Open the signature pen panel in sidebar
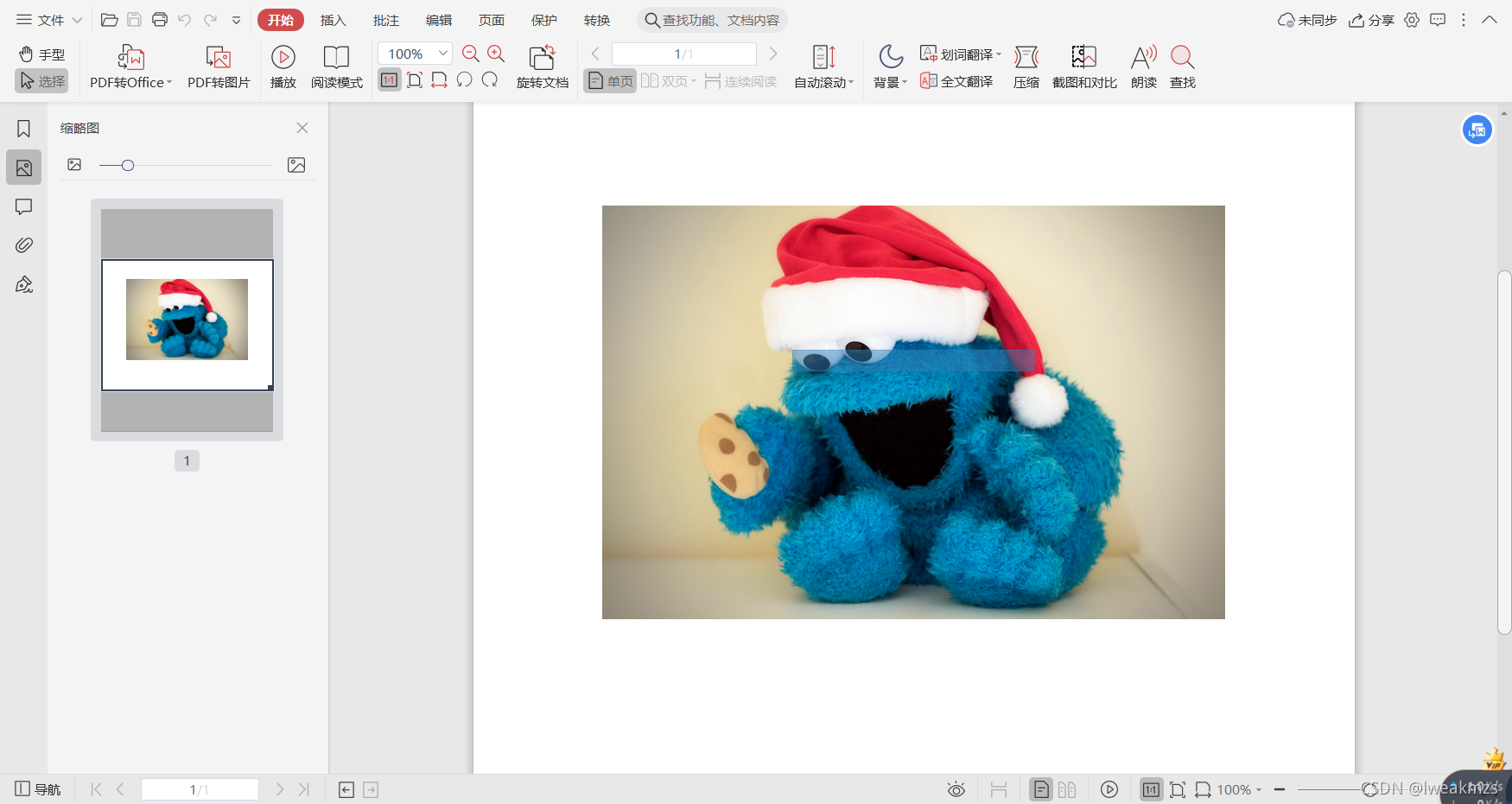Viewport: 1512px width, 804px height. (23, 284)
